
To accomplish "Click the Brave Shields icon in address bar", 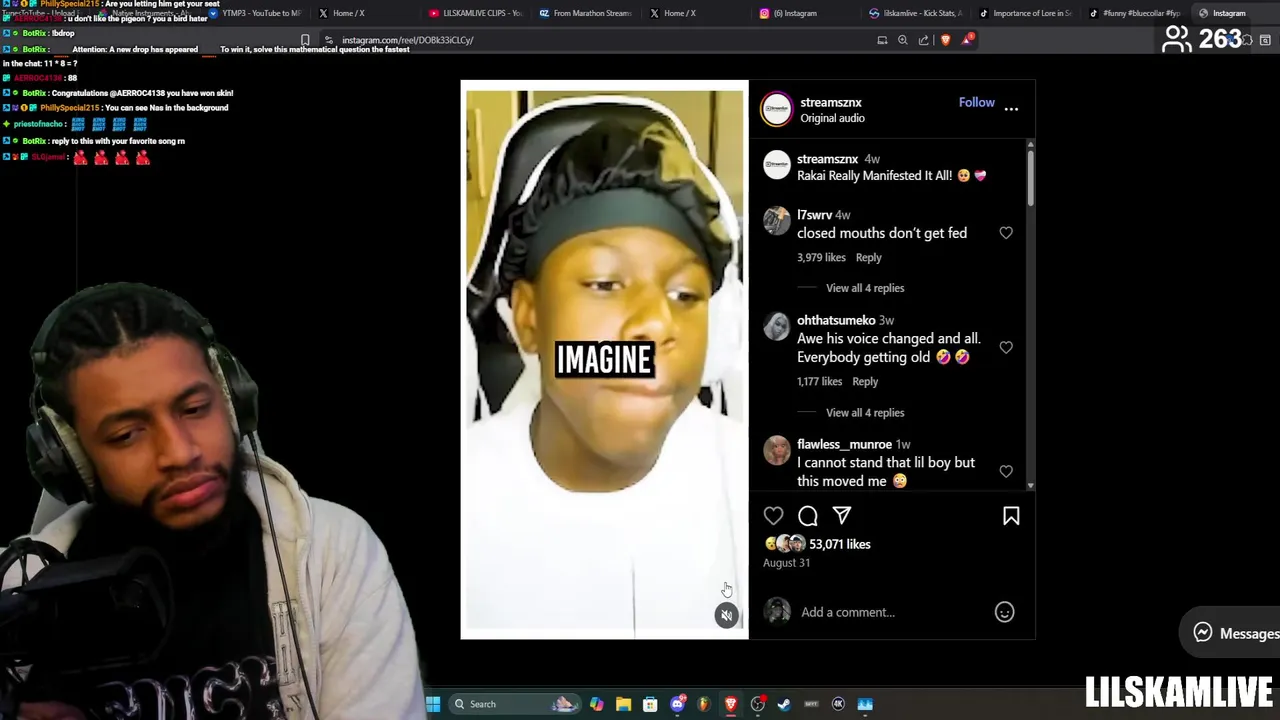I will pos(945,40).
